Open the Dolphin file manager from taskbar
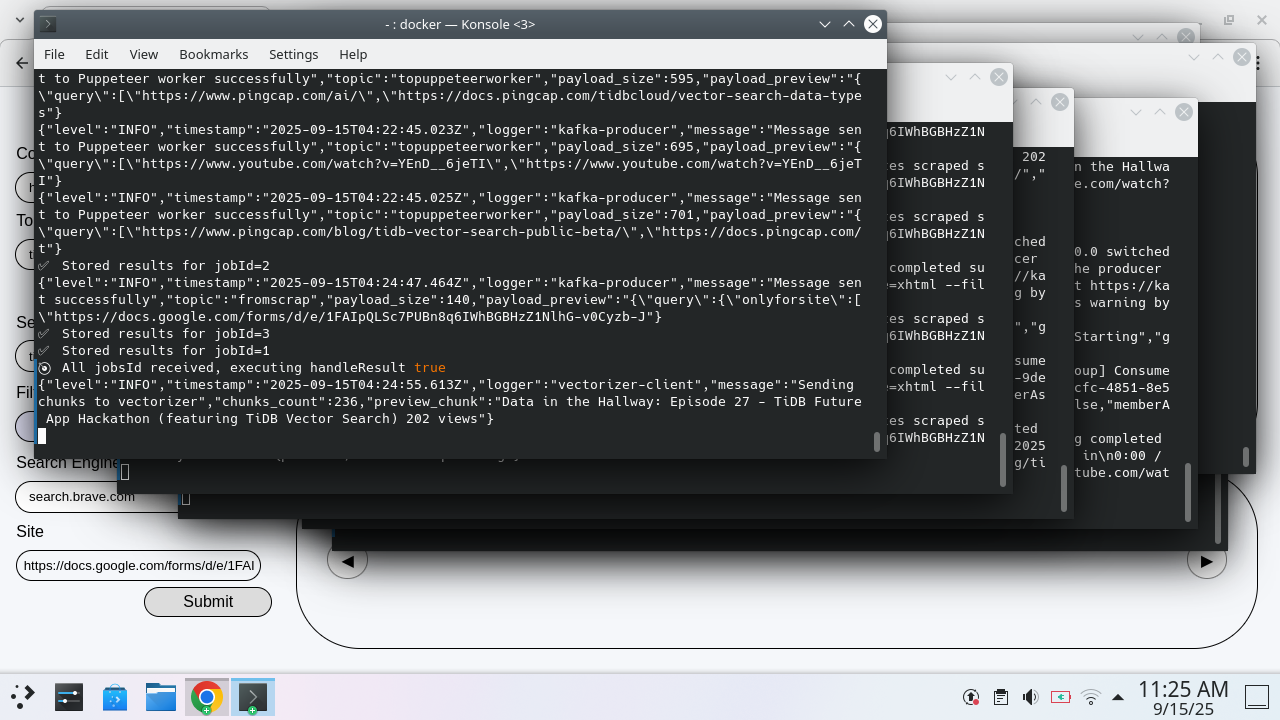 [160, 697]
